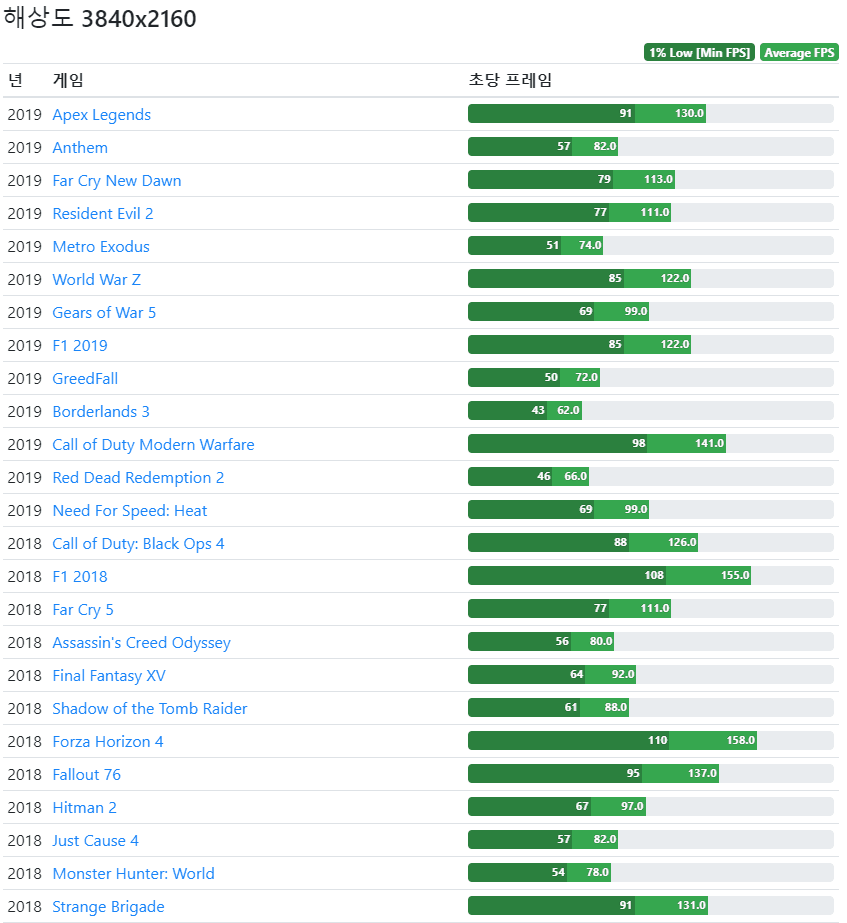Select Assassin's Creed Odyssey link
Screen dimensions: 847x923
(x=141, y=642)
